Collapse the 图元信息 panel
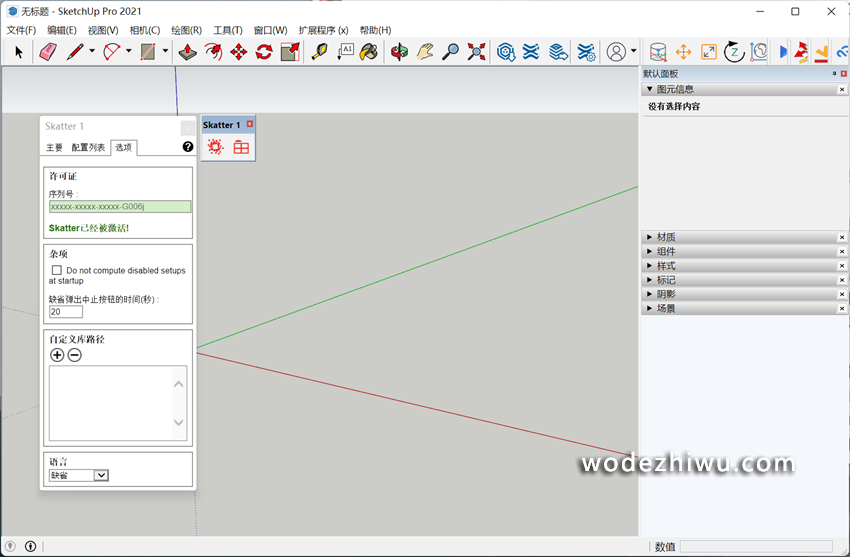The image size is (850, 557). tap(649, 89)
